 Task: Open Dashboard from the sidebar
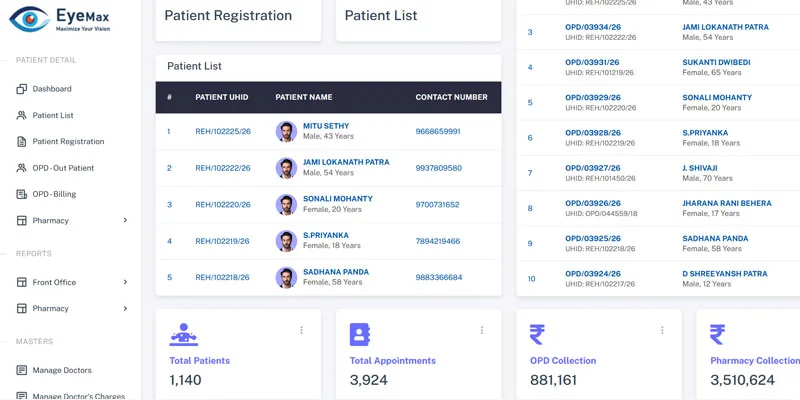(52, 89)
